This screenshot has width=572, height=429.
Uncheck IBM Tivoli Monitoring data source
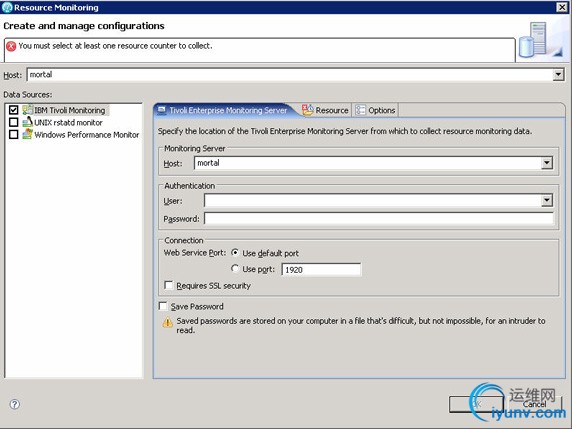13,110
